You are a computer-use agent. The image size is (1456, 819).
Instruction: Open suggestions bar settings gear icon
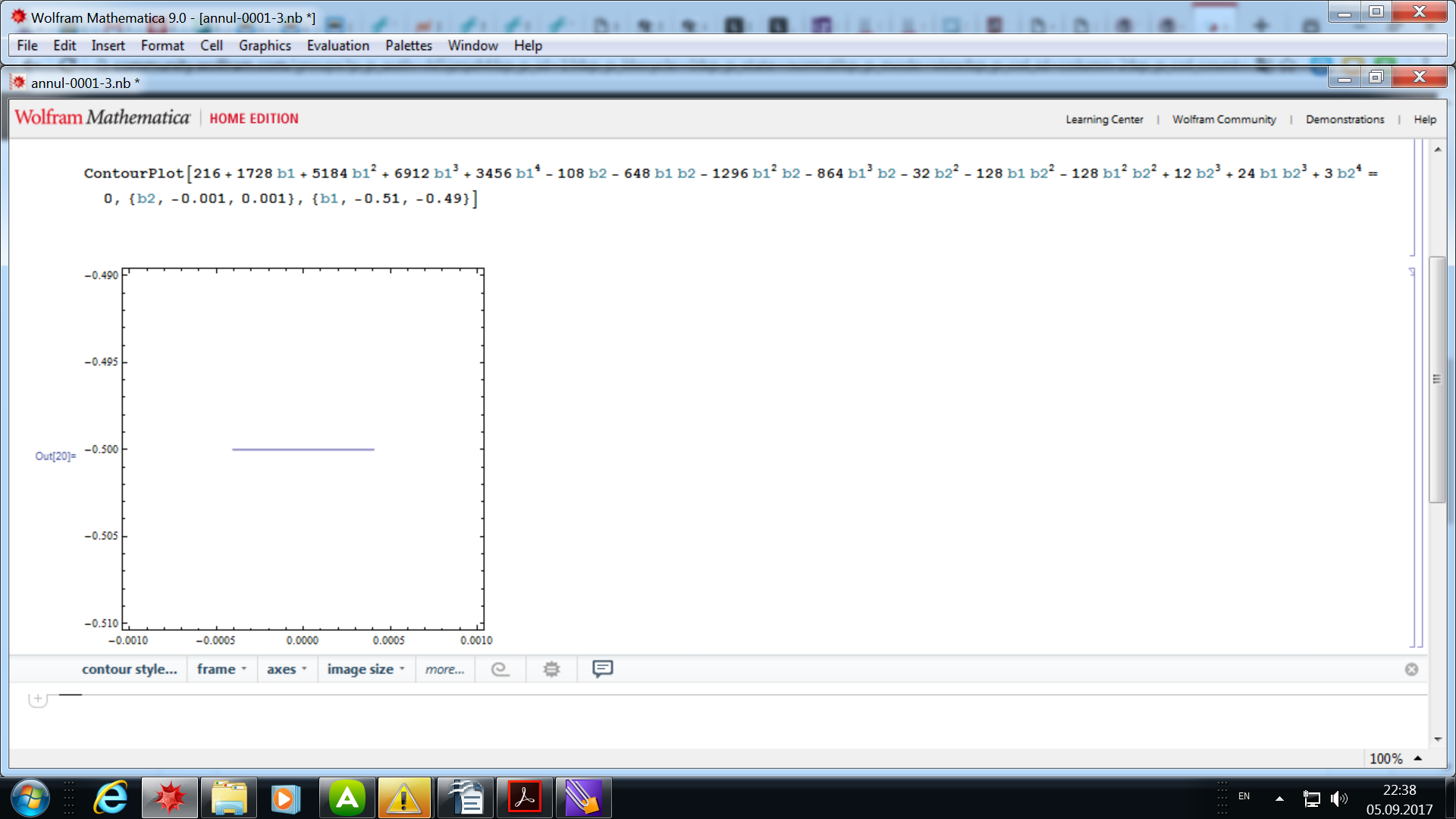pyautogui.click(x=551, y=669)
